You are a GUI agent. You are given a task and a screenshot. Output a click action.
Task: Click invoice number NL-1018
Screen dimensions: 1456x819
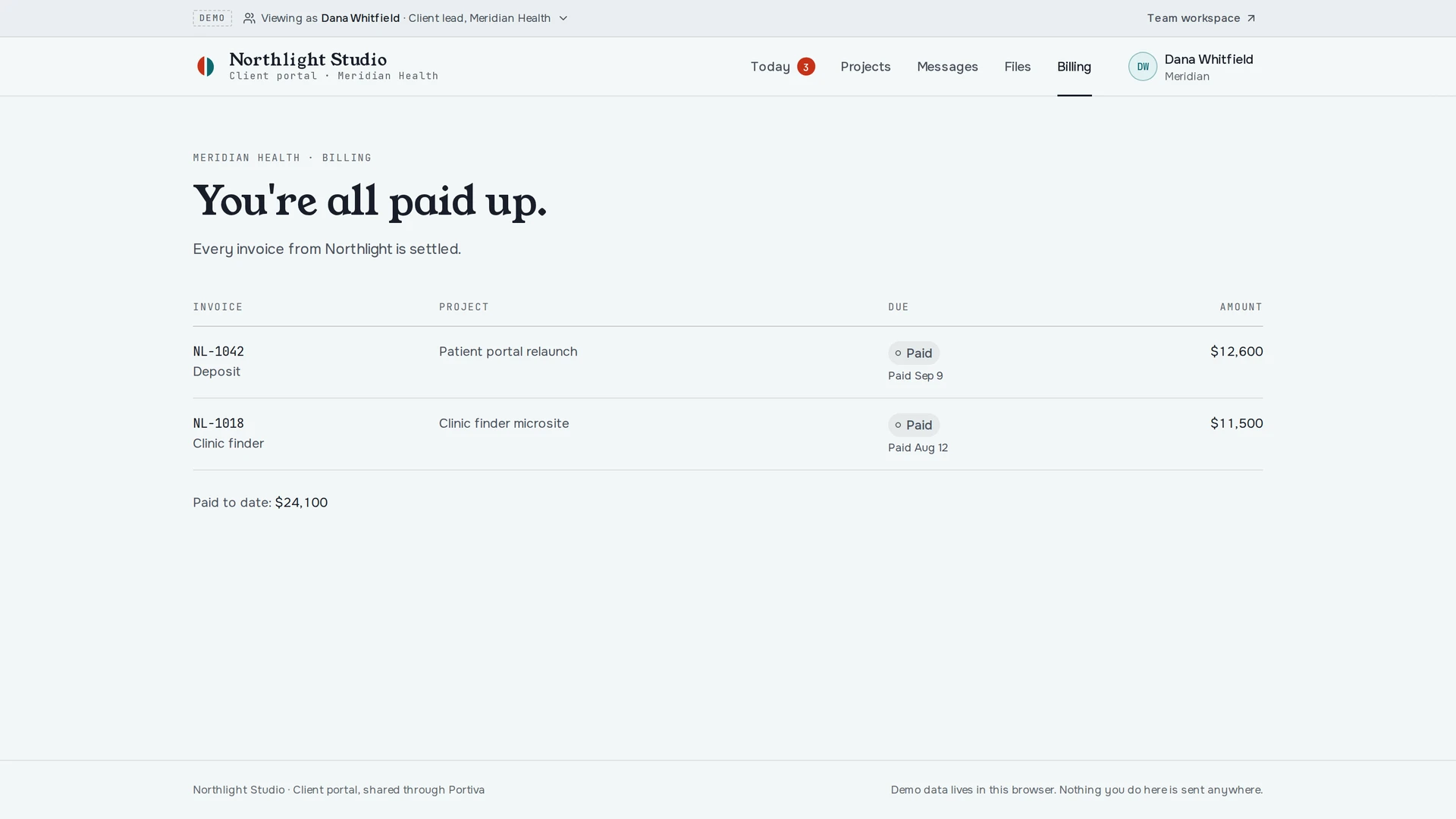[218, 424]
